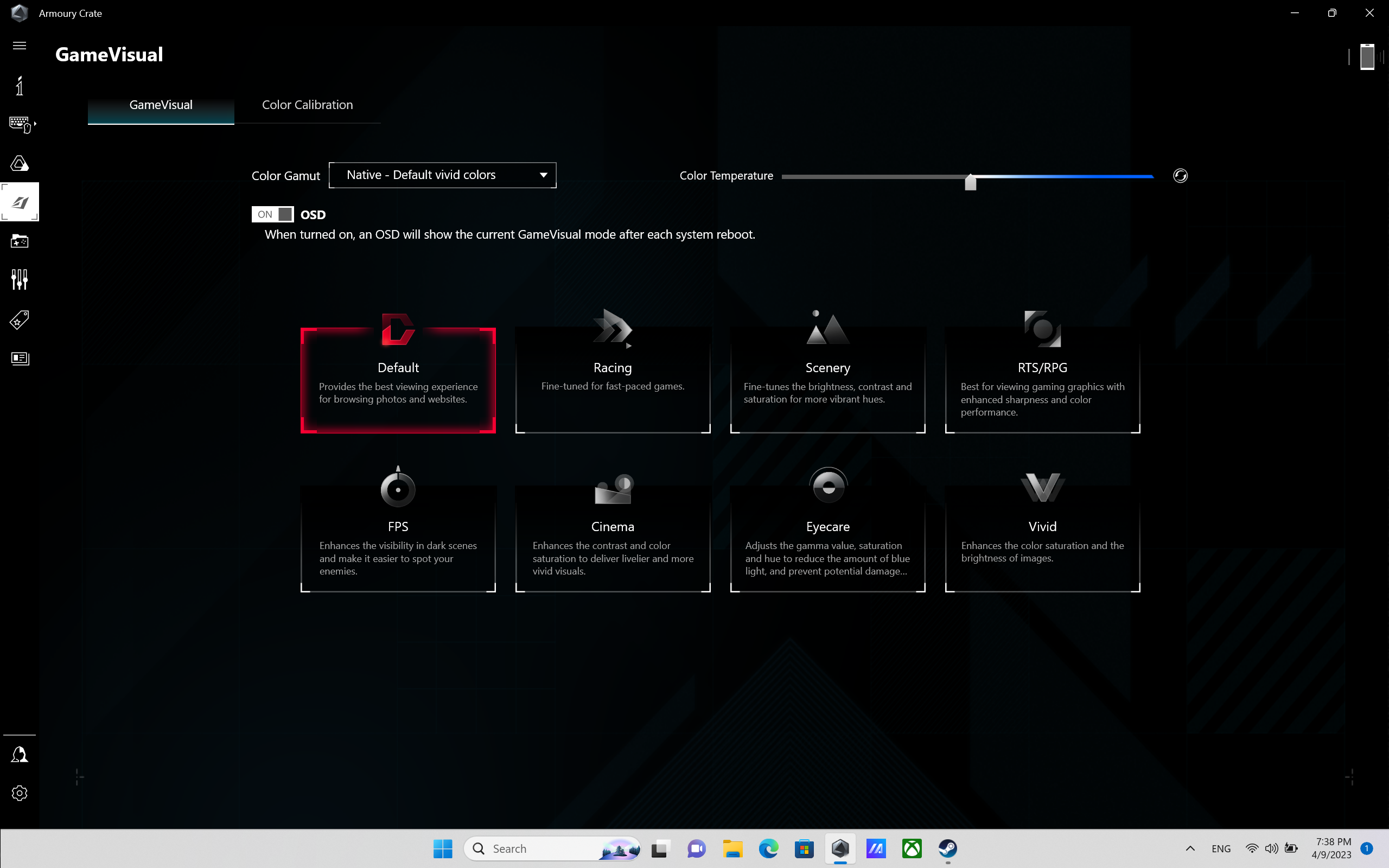
Task: Select the Racing mode card
Action: click(x=613, y=380)
